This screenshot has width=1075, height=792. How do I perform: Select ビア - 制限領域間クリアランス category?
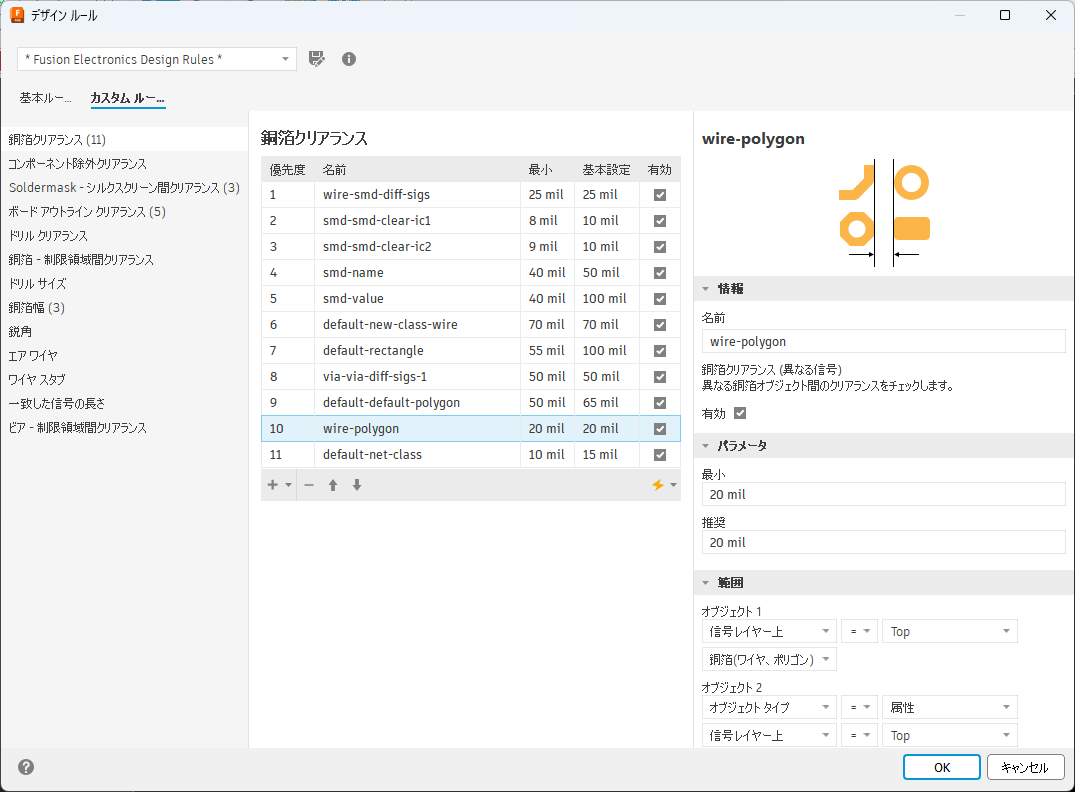point(124,427)
